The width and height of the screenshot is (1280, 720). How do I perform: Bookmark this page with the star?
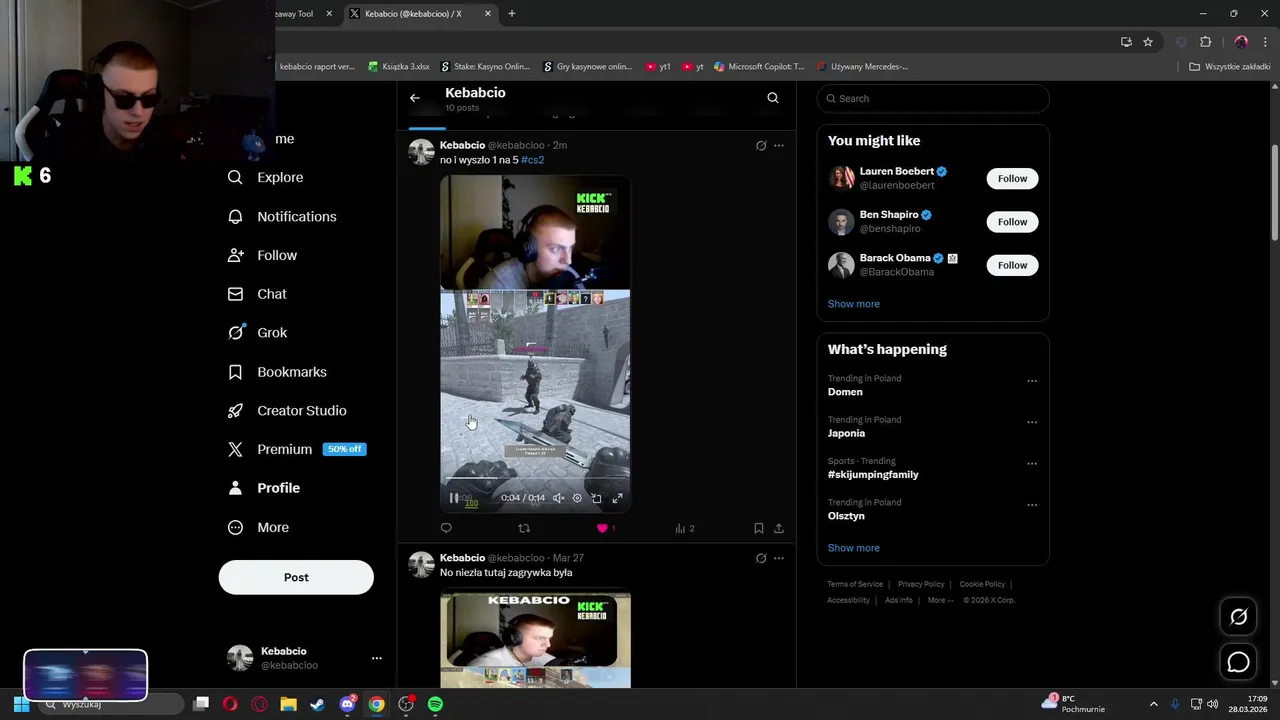[x=1148, y=42]
